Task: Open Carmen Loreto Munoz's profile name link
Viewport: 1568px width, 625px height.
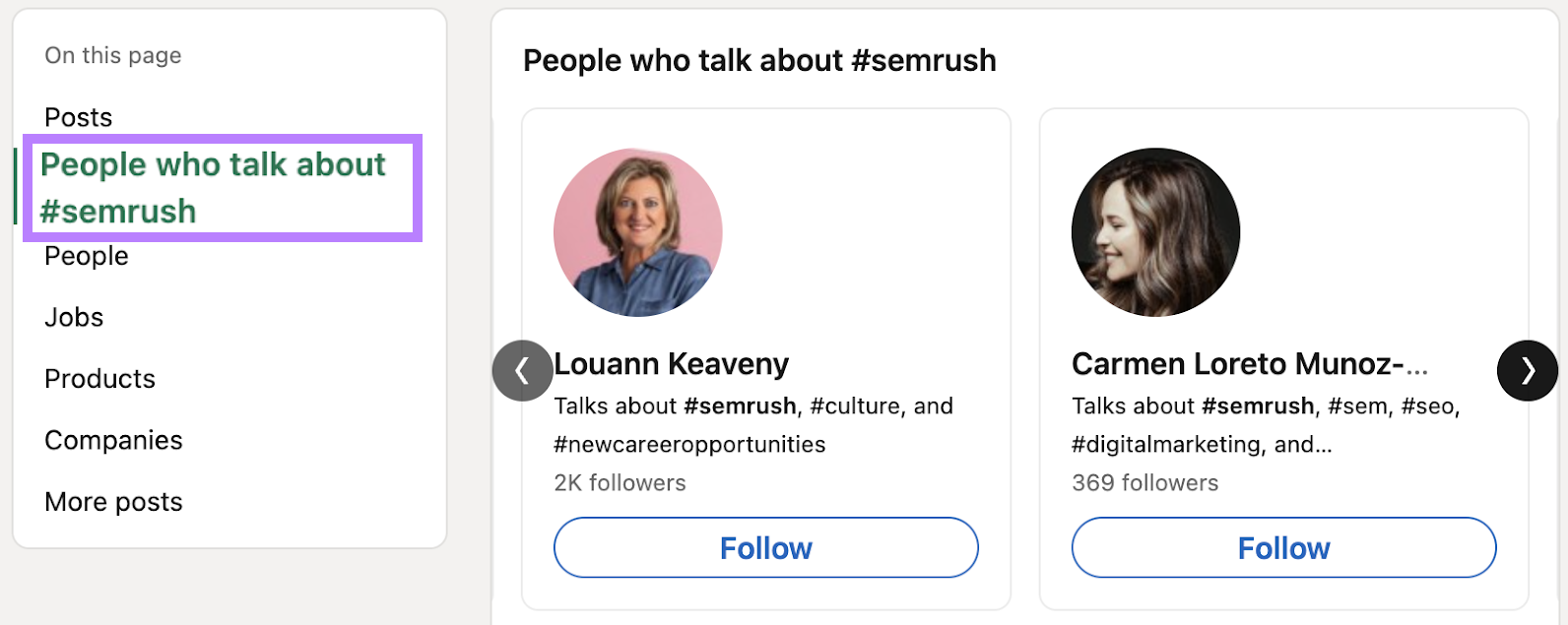Action: click(x=1251, y=363)
